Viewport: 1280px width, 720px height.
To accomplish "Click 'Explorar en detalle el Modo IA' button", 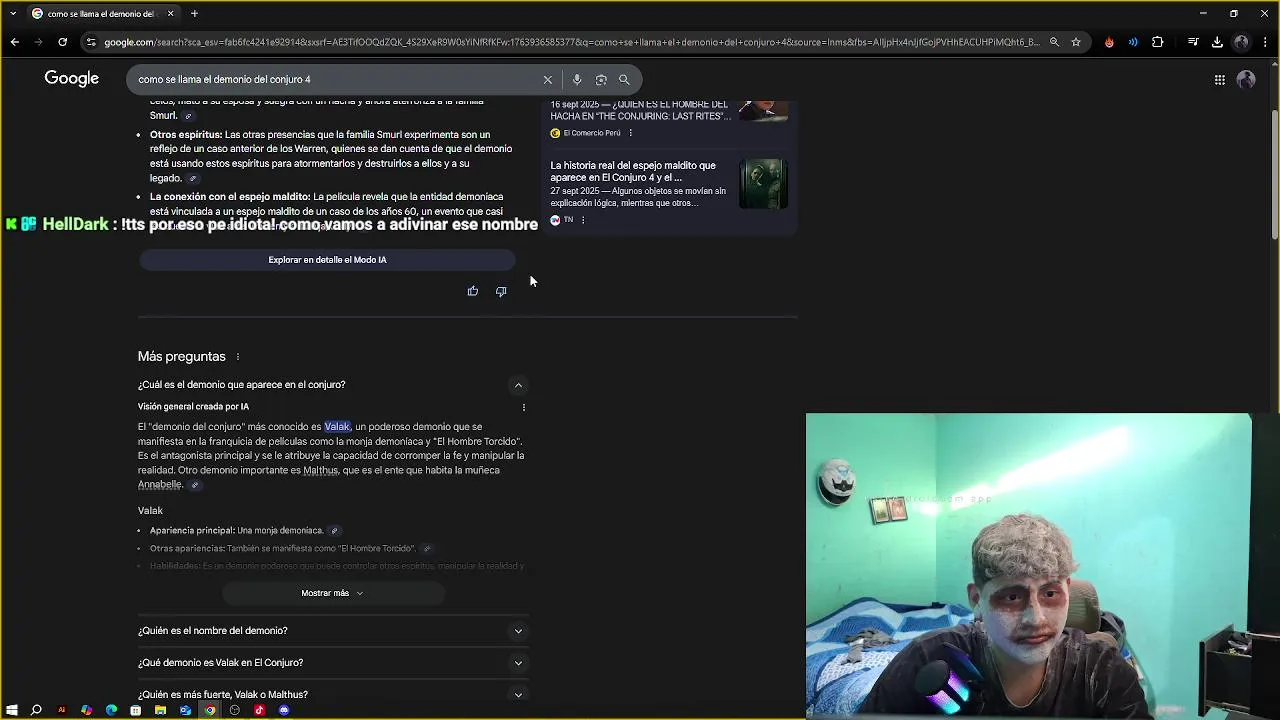I will [x=327, y=260].
